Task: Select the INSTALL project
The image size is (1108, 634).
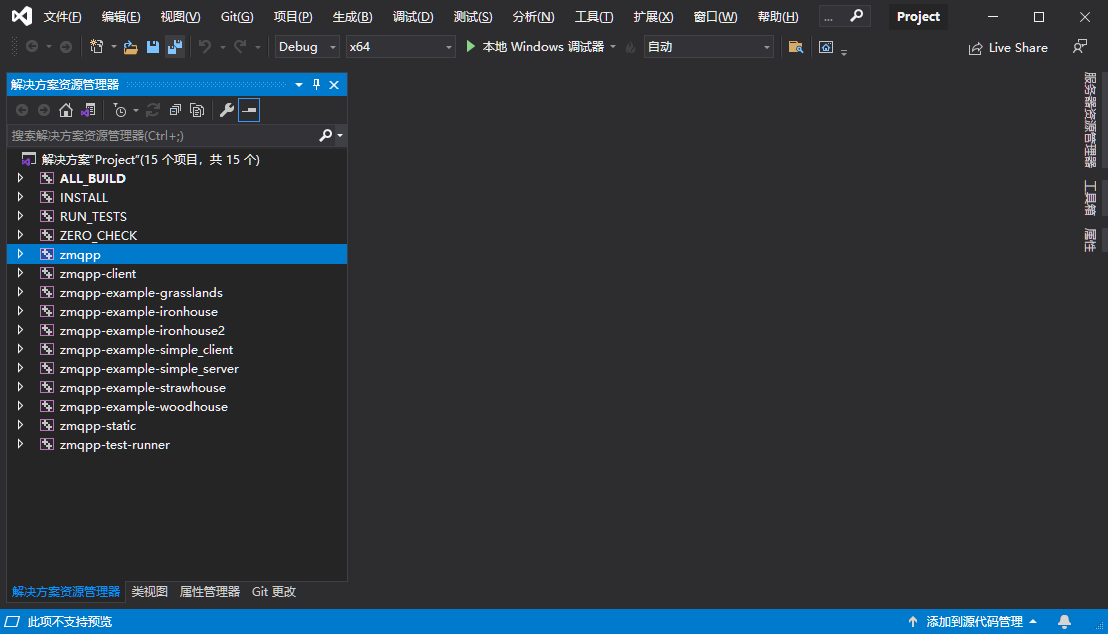Action: point(83,197)
